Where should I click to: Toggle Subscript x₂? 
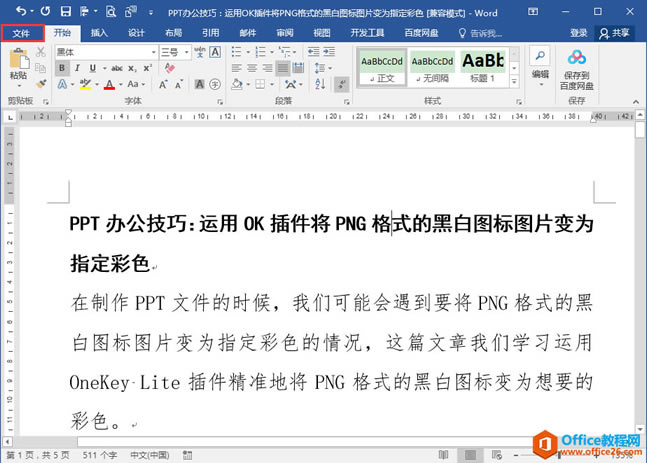click(x=131, y=68)
